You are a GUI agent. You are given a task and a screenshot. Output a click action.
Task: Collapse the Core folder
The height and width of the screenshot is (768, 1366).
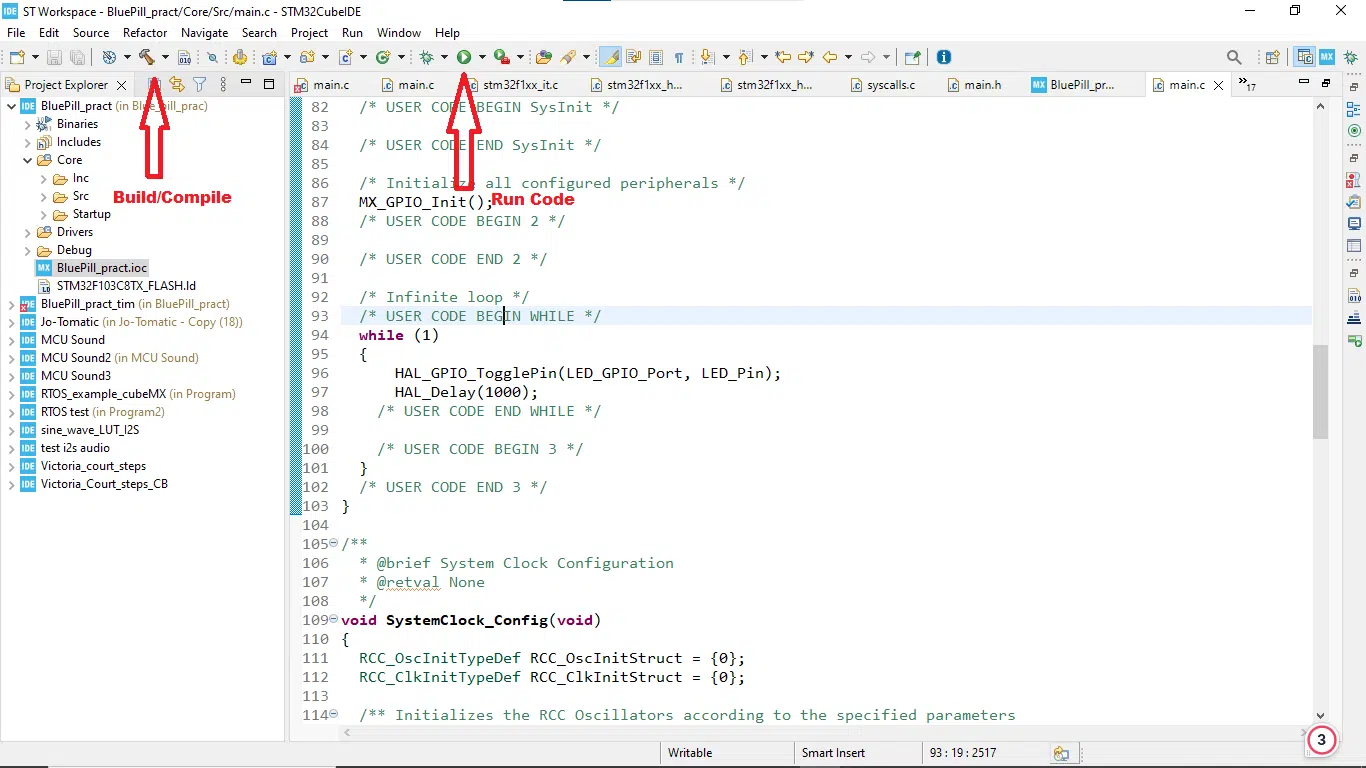coord(28,160)
